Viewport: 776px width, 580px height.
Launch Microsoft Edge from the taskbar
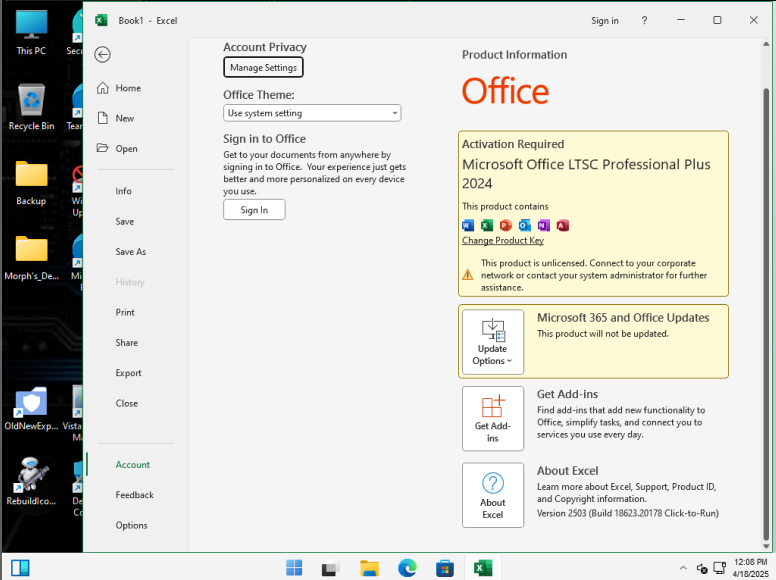point(407,568)
